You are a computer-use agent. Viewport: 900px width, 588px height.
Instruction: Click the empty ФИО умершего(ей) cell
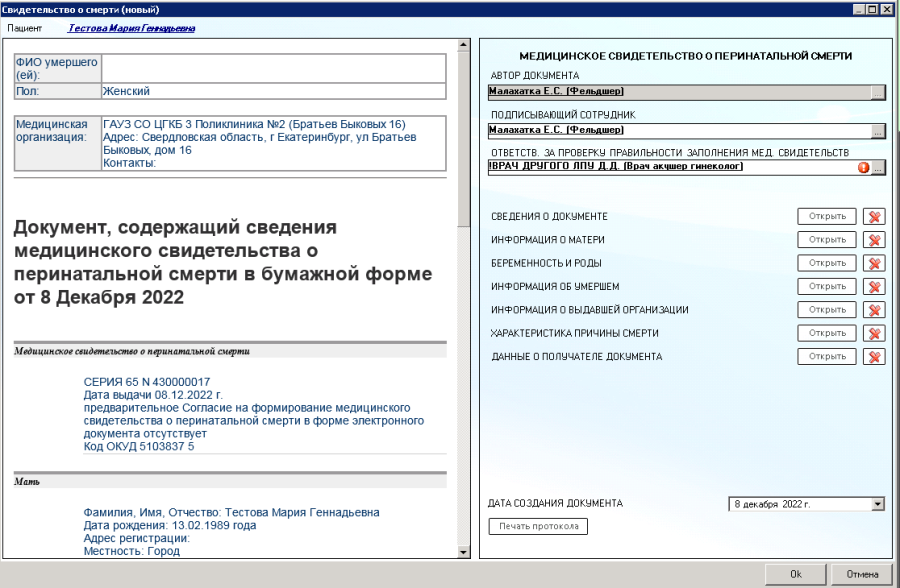[274, 68]
